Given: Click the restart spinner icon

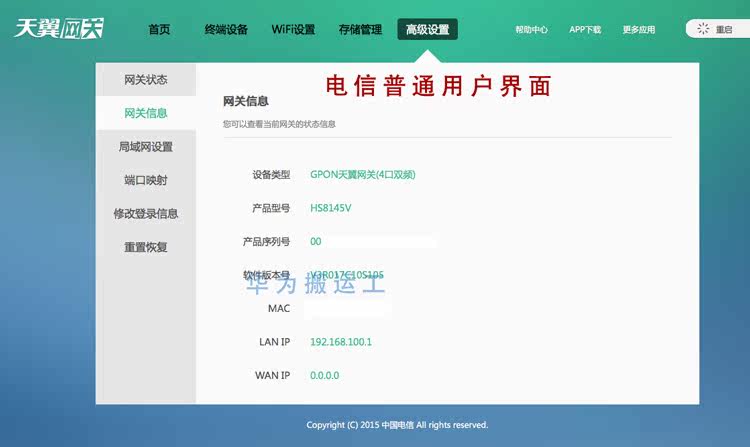Looking at the screenshot, I should (703, 29).
